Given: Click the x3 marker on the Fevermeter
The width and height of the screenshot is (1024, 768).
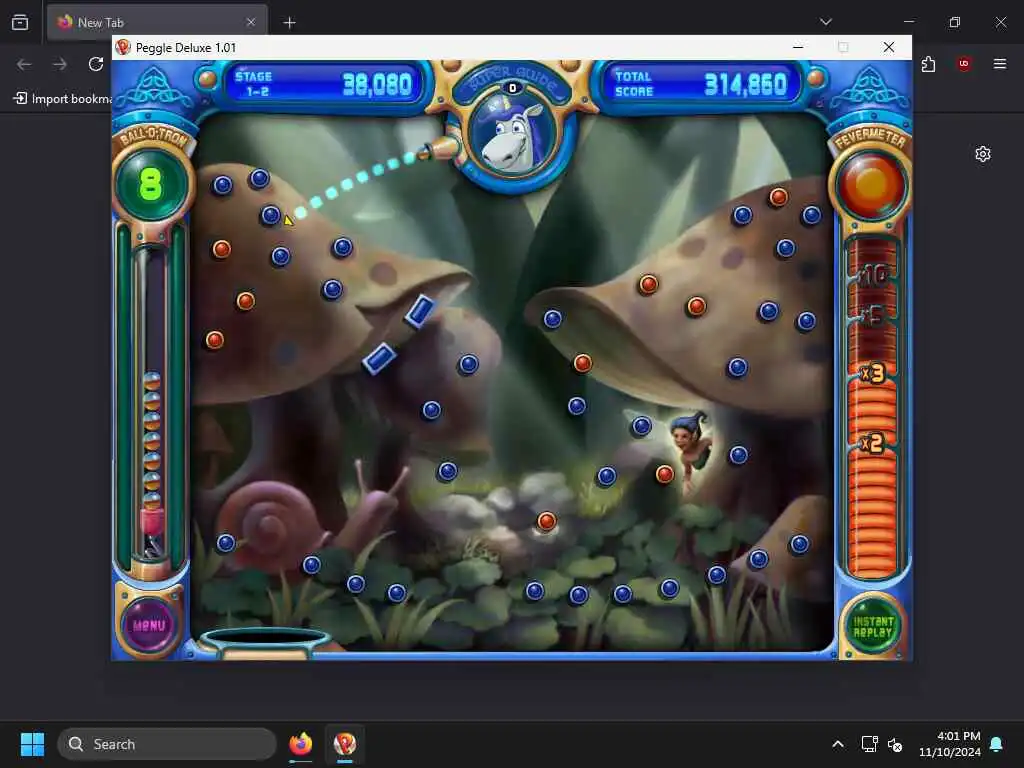Looking at the screenshot, I should (x=872, y=374).
